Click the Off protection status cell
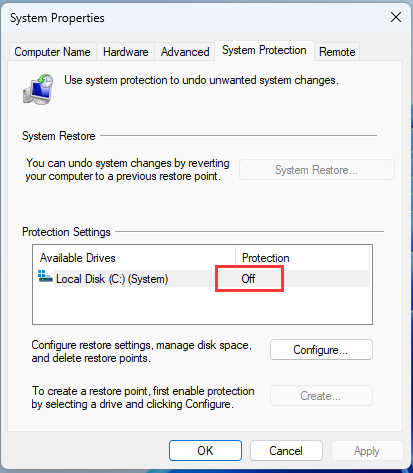Screen dimensions: 413x473 click(249, 279)
